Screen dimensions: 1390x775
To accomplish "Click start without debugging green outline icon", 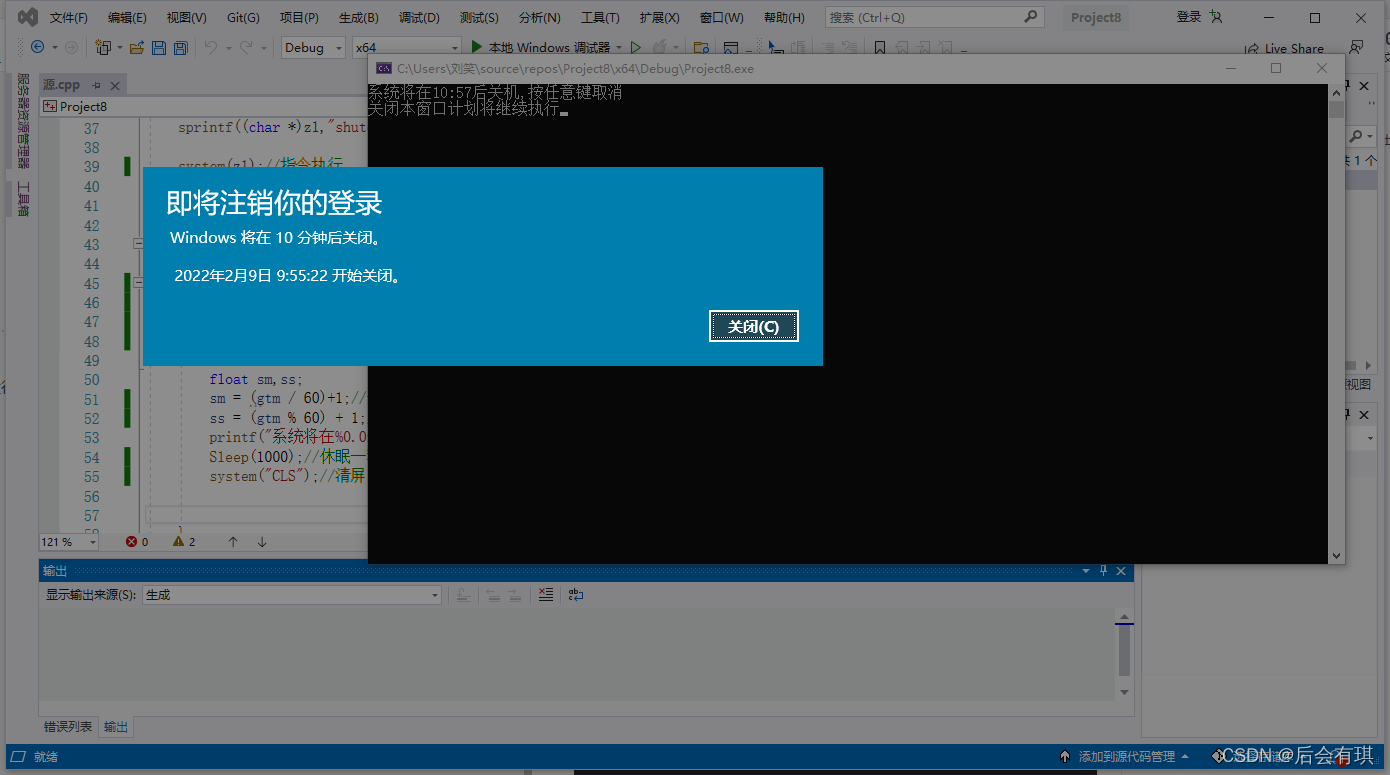I will coord(635,47).
